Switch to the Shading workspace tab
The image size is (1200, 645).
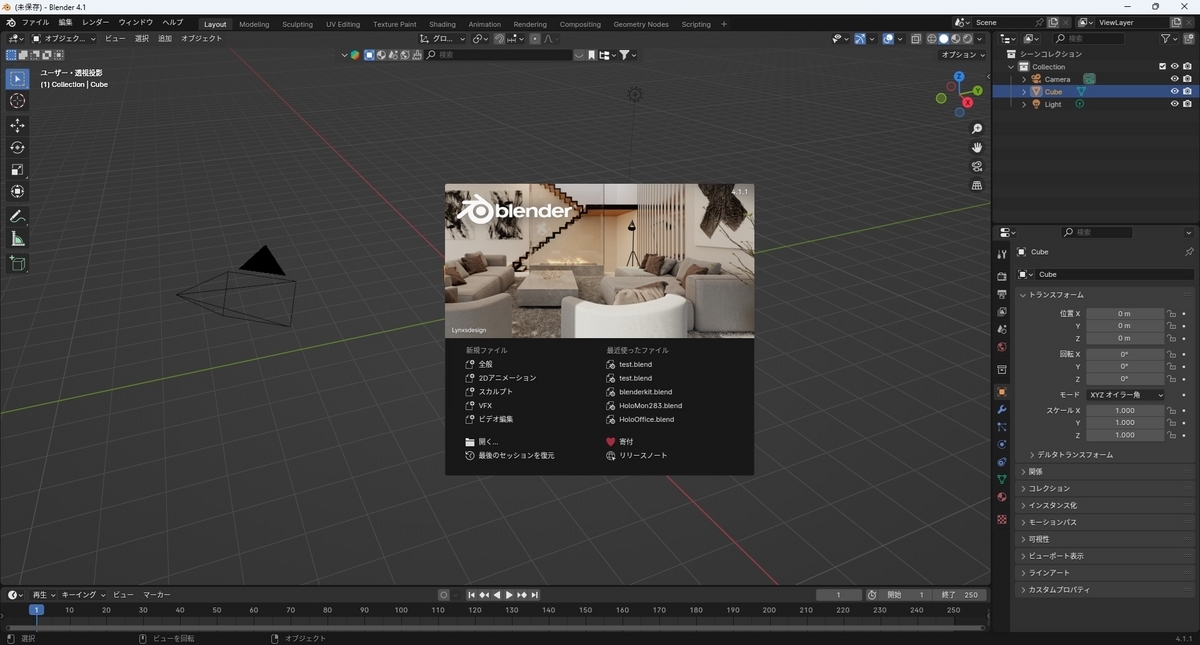coord(442,24)
